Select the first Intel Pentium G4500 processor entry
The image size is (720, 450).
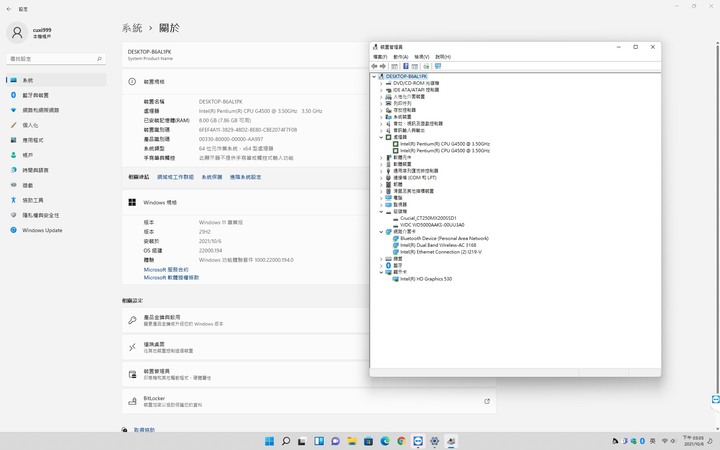pos(444,144)
